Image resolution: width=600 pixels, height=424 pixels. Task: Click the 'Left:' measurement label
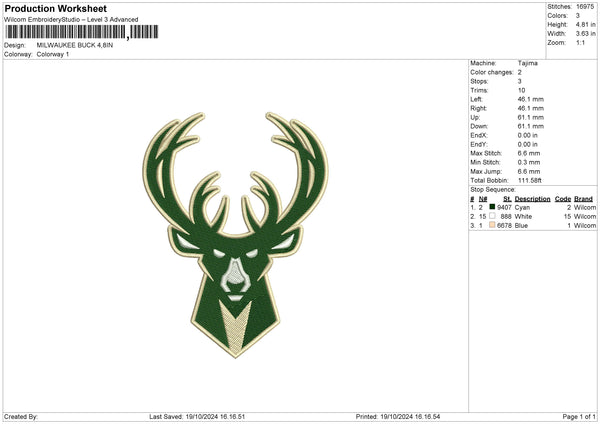click(x=476, y=99)
